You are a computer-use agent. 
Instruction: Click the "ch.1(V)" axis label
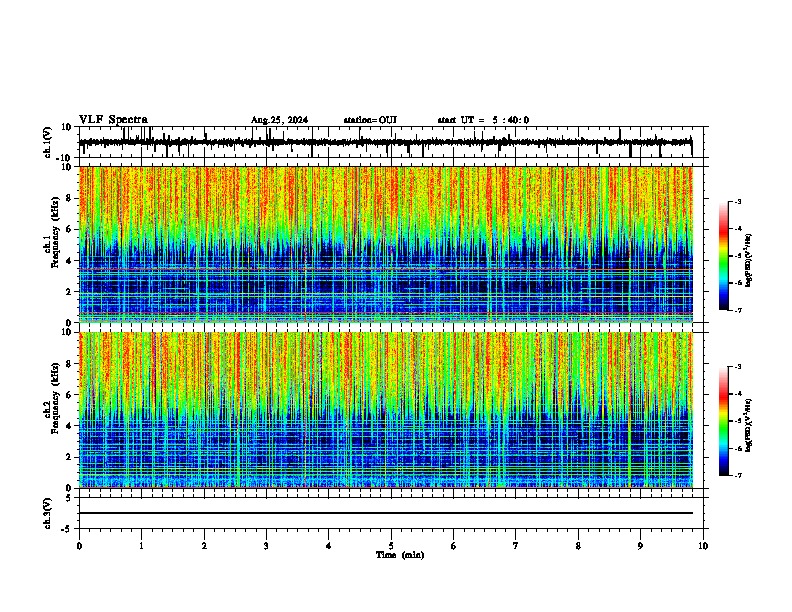point(48,142)
